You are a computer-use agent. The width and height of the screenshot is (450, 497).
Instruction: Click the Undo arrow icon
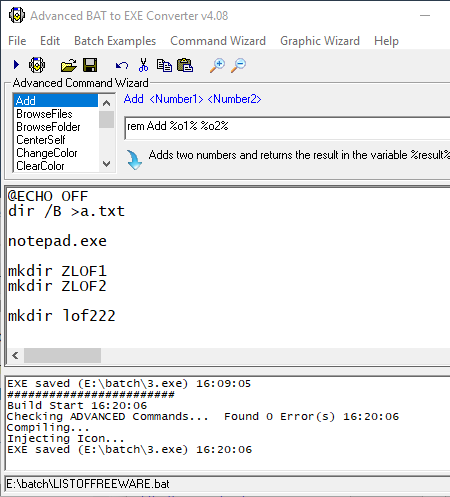(122, 65)
